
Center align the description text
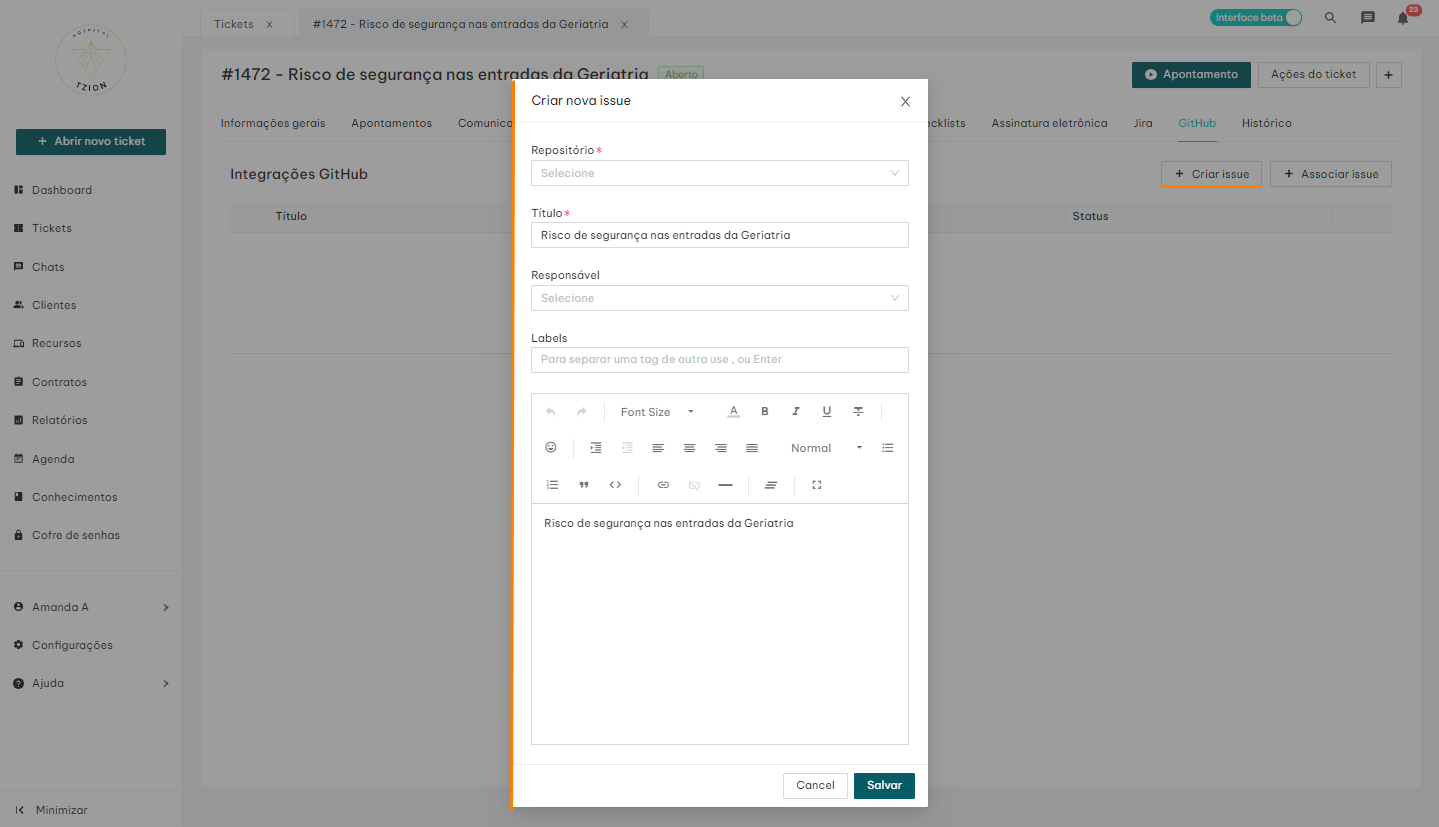689,448
